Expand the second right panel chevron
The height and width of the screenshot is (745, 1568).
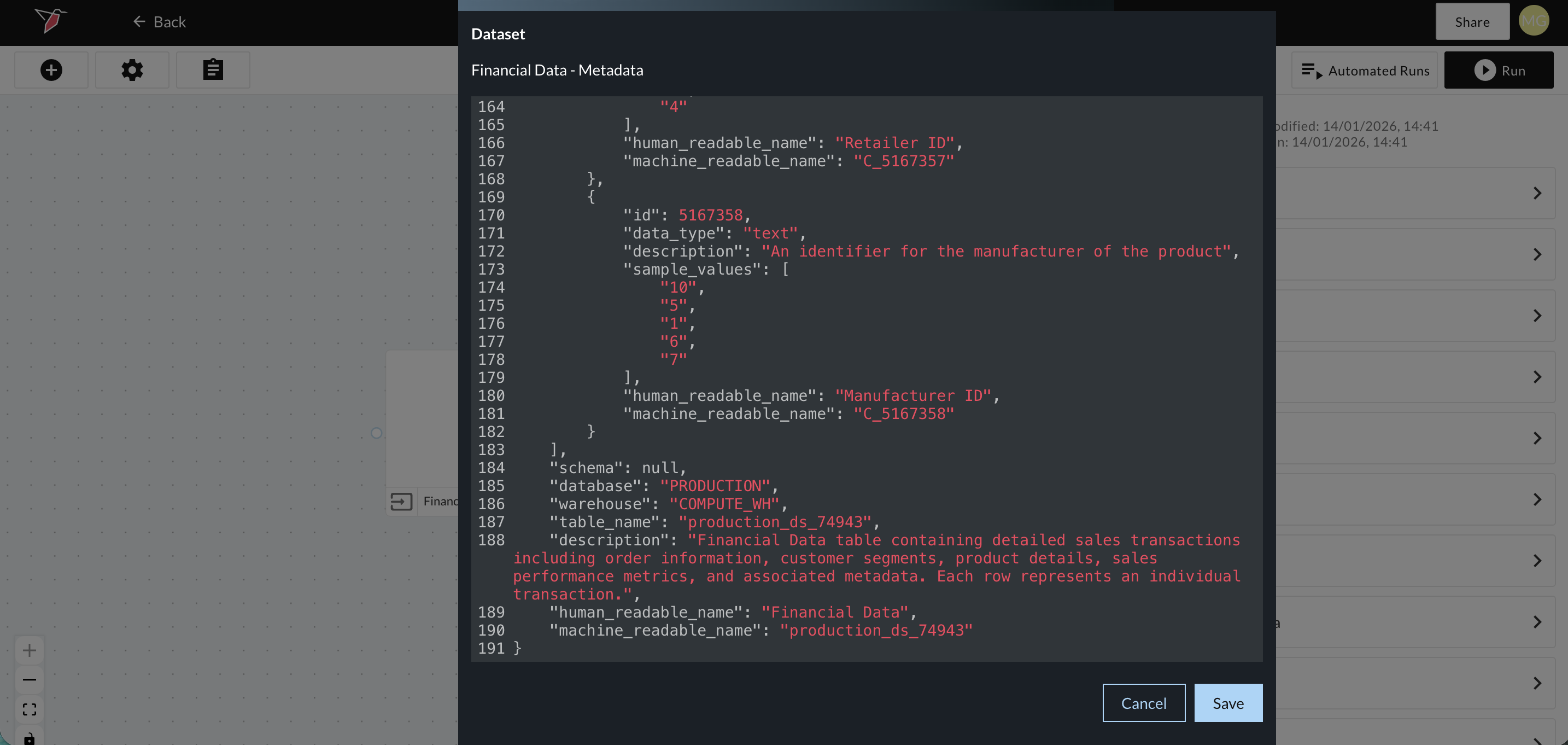coord(1537,255)
